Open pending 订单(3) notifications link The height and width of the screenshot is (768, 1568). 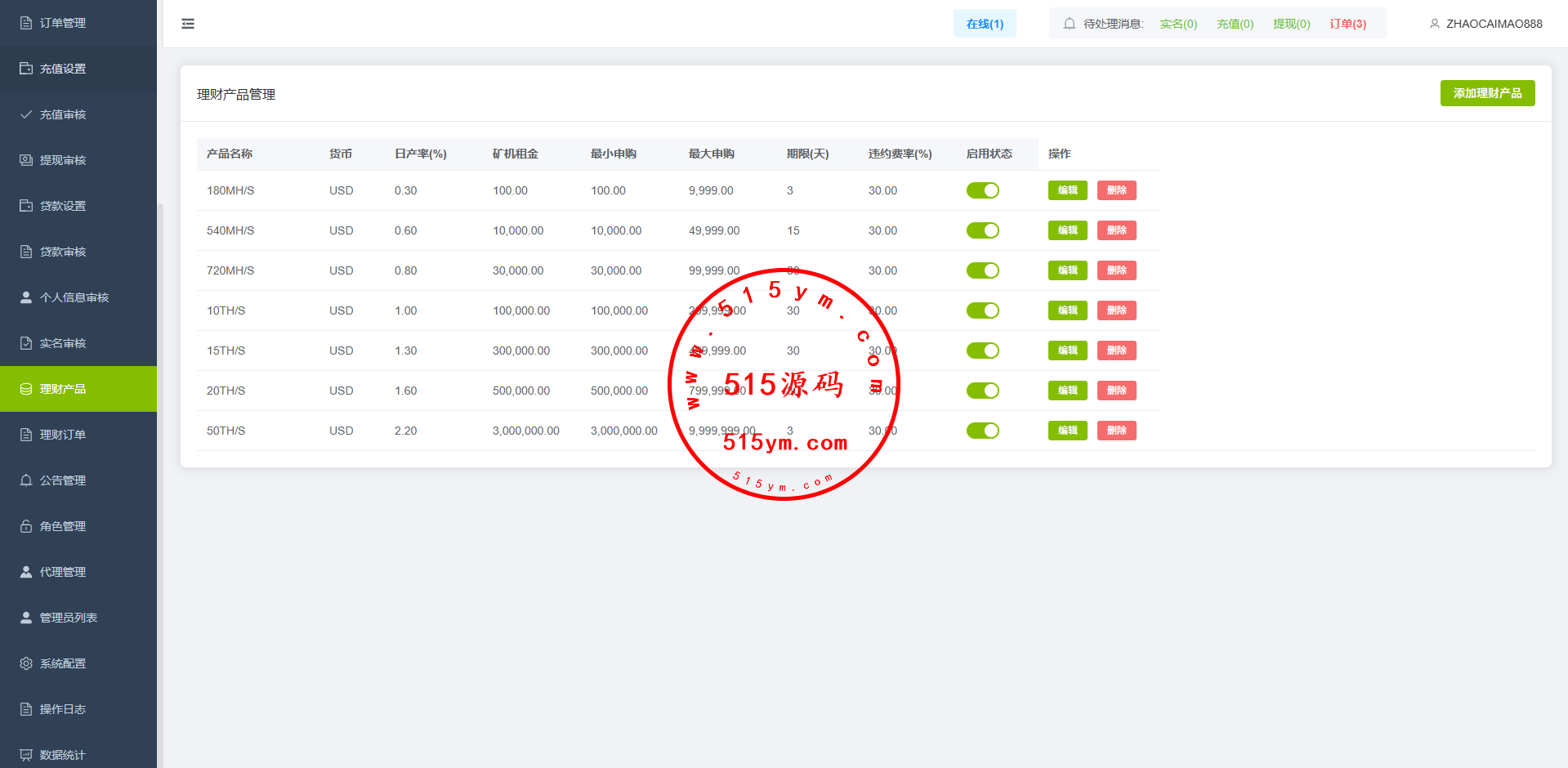(1347, 24)
